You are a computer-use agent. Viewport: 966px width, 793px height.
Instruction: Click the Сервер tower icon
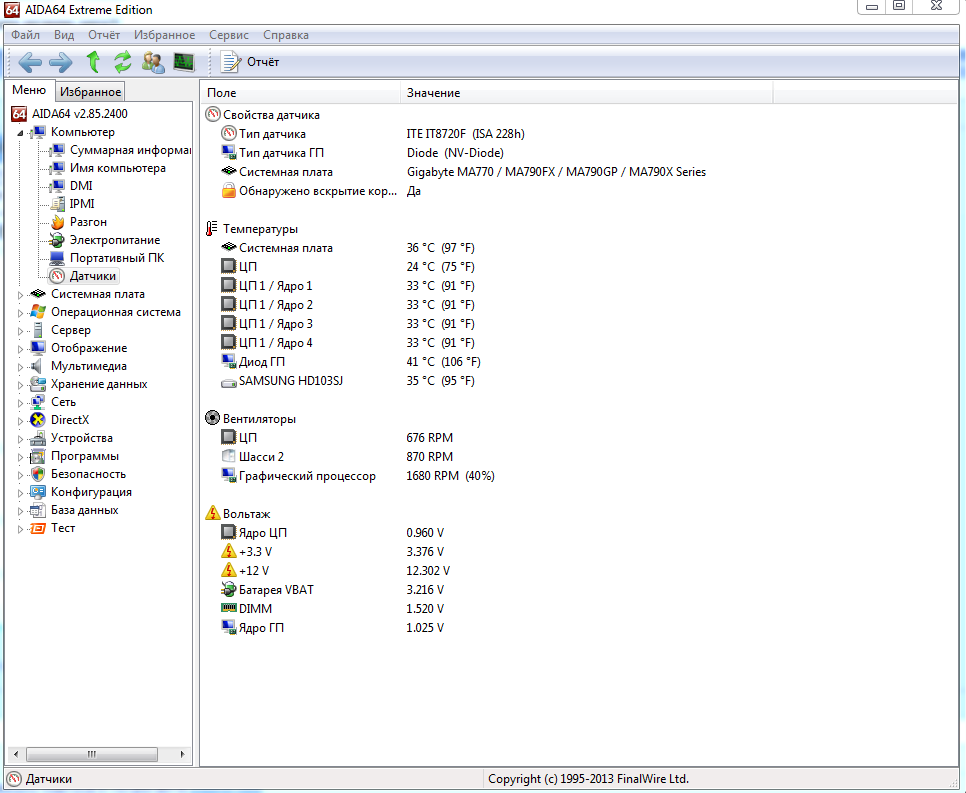[x=38, y=330]
